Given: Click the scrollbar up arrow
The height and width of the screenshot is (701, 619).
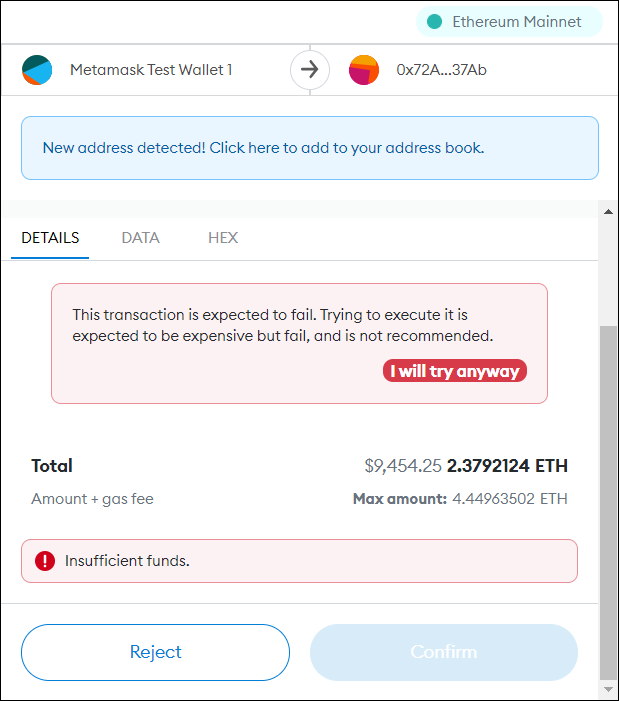Looking at the screenshot, I should [607, 211].
